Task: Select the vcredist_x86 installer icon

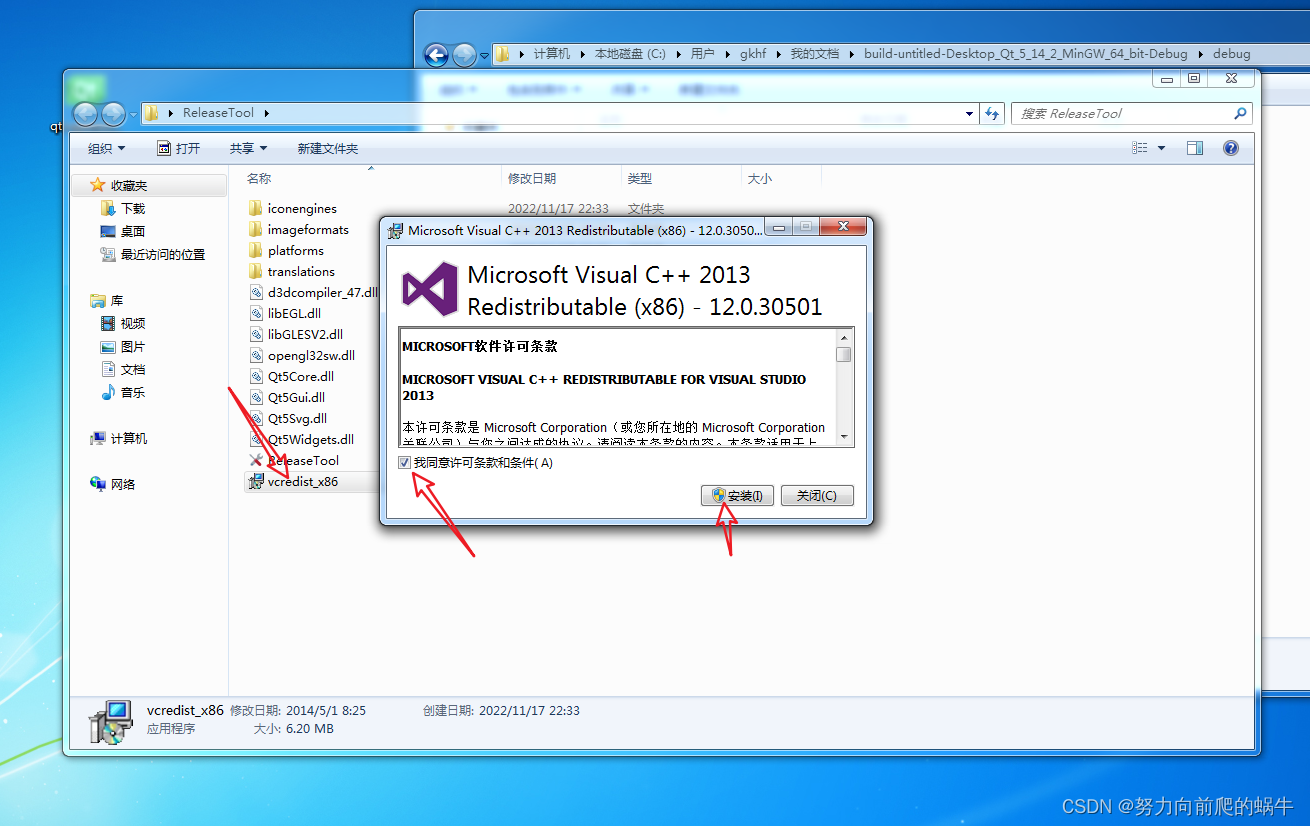Action: click(255, 481)
